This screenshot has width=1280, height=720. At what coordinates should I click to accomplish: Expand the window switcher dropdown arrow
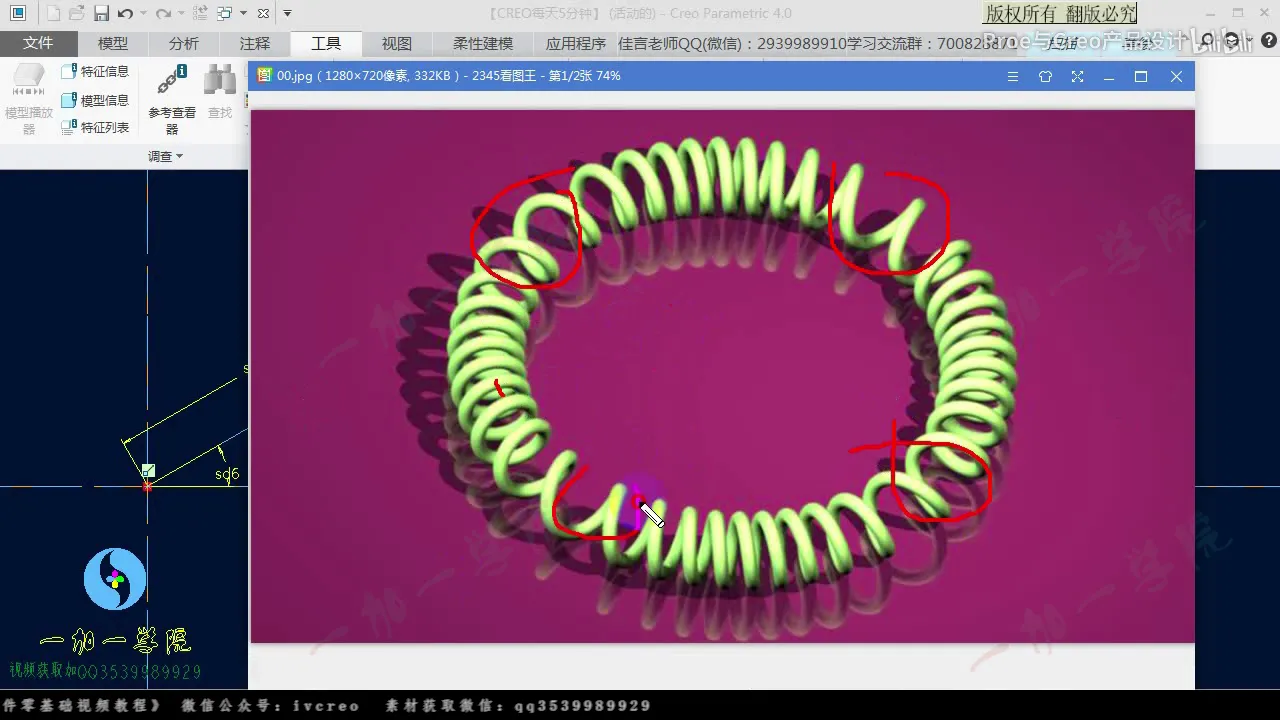(x=243, y=14)
